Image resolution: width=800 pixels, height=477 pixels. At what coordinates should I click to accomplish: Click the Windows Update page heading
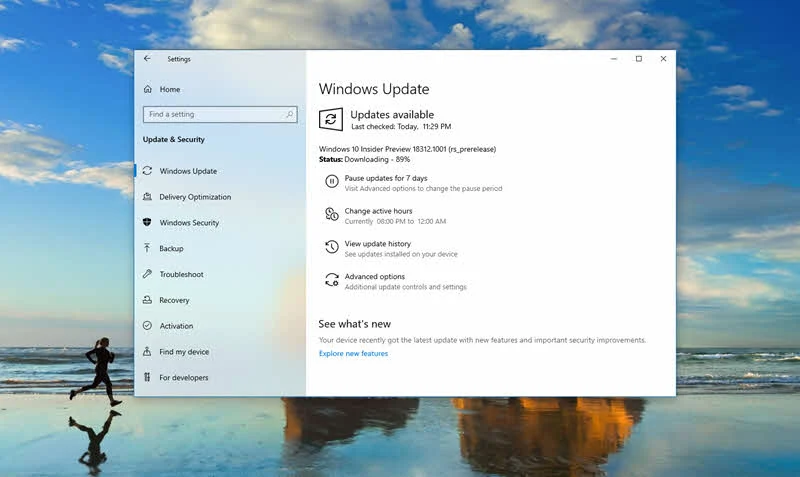click(x=374, y=89)
